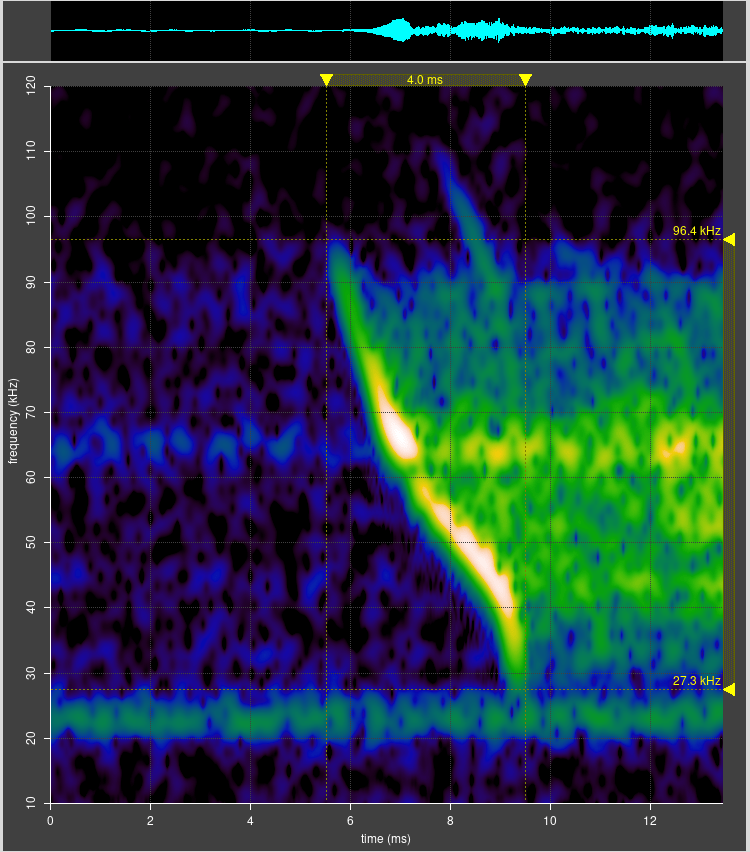This screenshot has height=852, width=750.
Task: Click the left yellow time marker triangle
Action: pos(326,80)
